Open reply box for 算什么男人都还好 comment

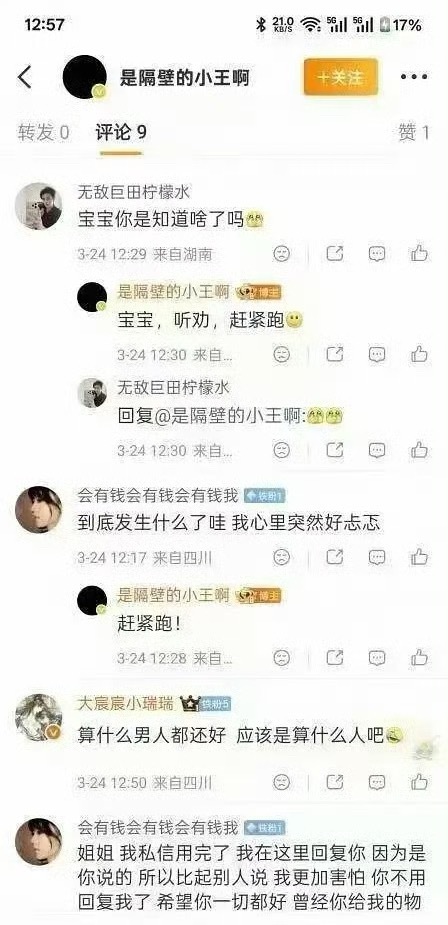click(377, 782)
